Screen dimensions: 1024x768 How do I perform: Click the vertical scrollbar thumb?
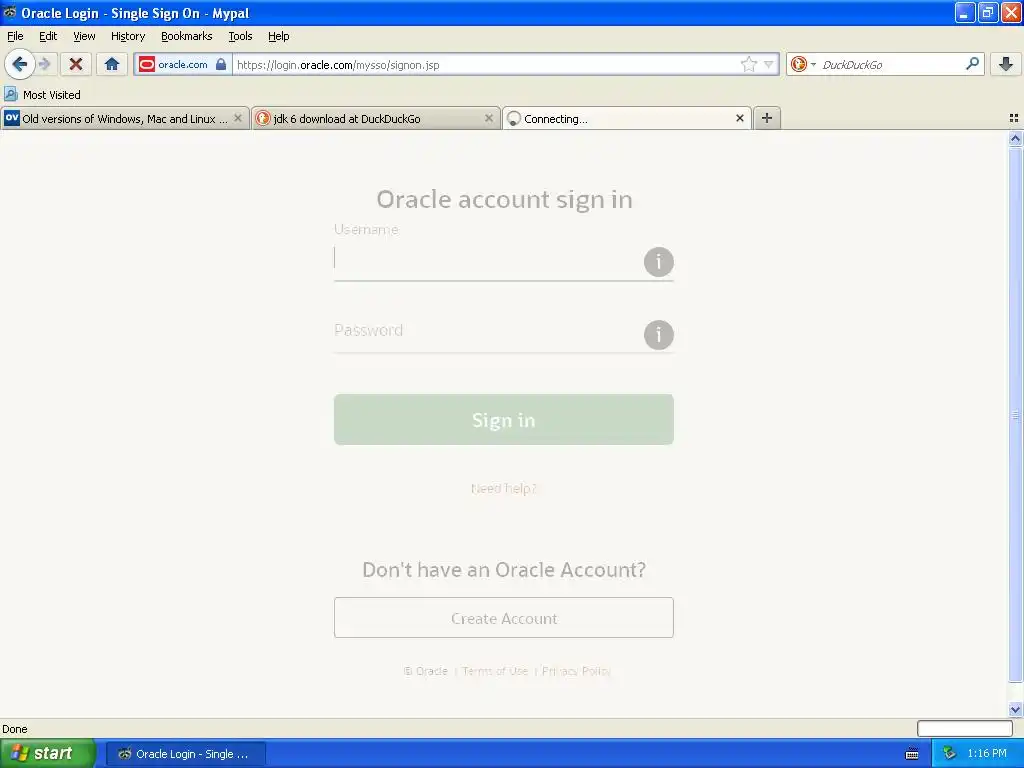(1015, 415)
